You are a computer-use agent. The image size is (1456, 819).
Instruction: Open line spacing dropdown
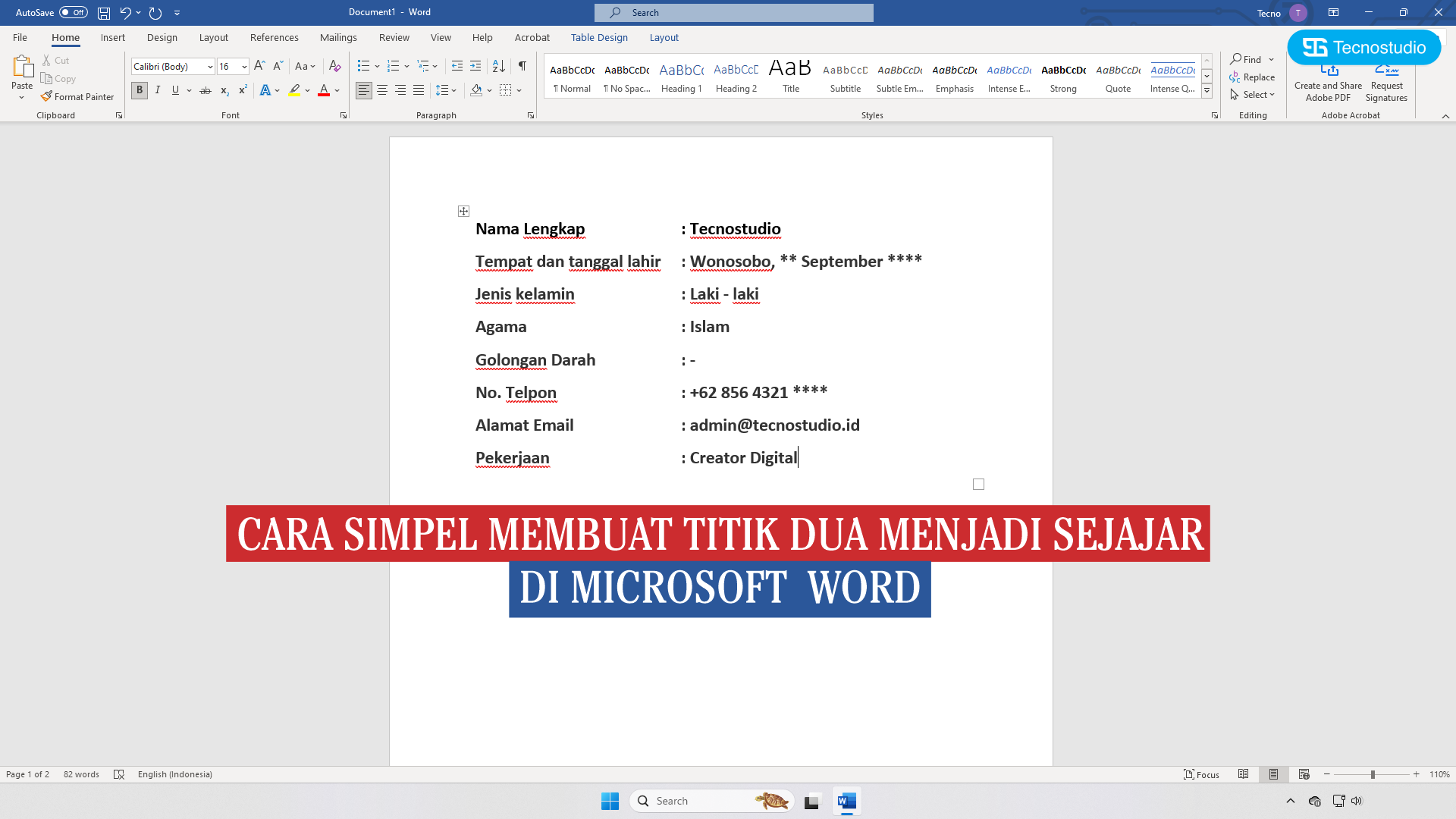(x=446, y=90)
